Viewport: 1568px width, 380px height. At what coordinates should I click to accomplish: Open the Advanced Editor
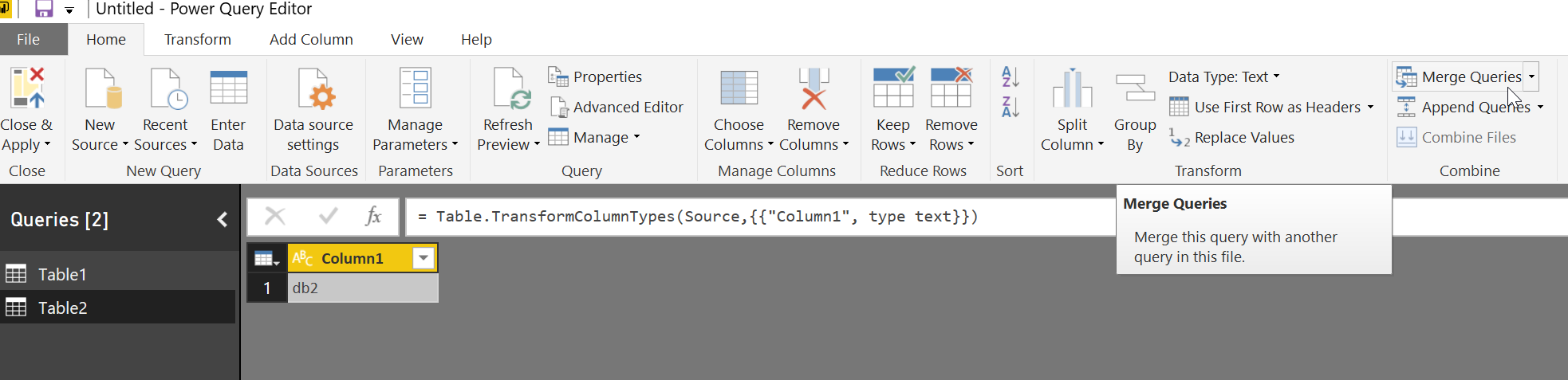click(x=617, y=107)
